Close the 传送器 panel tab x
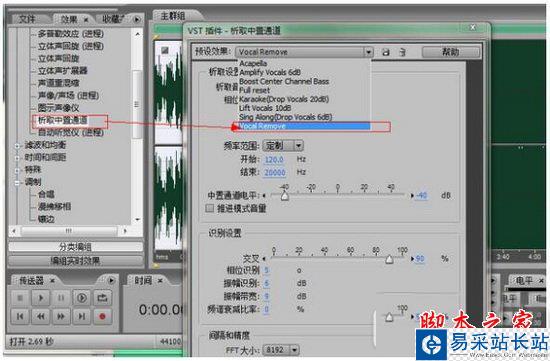 coord(52,281)
